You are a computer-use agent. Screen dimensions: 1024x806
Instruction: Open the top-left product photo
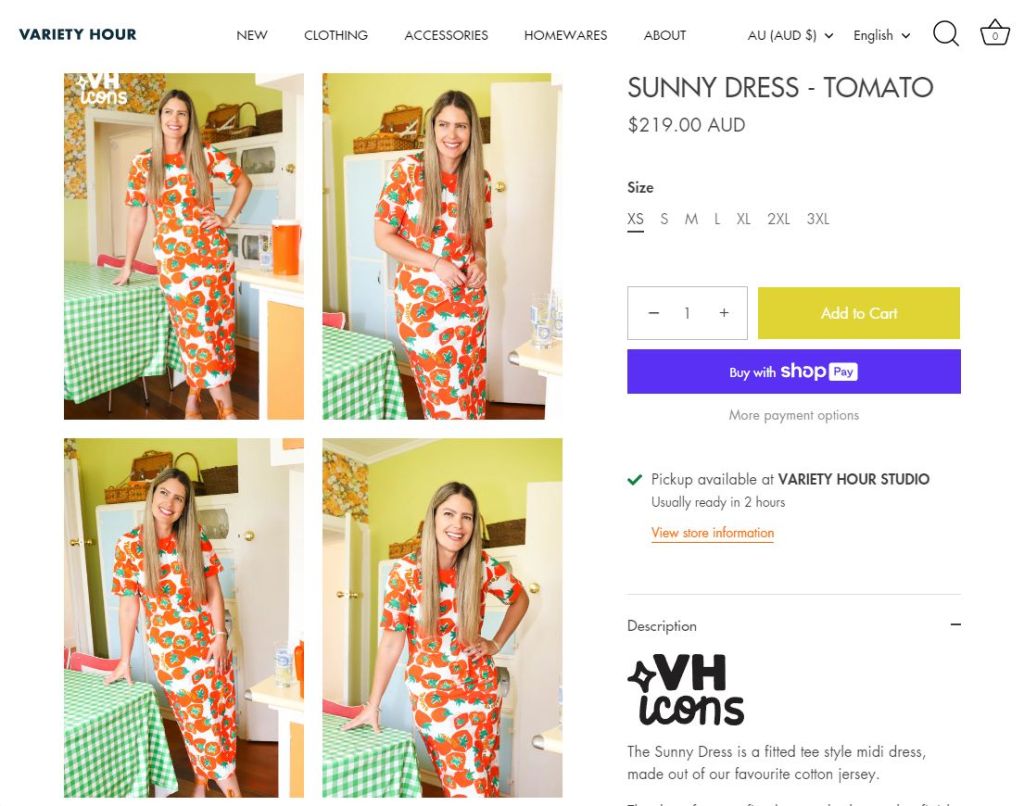point(184,246)
